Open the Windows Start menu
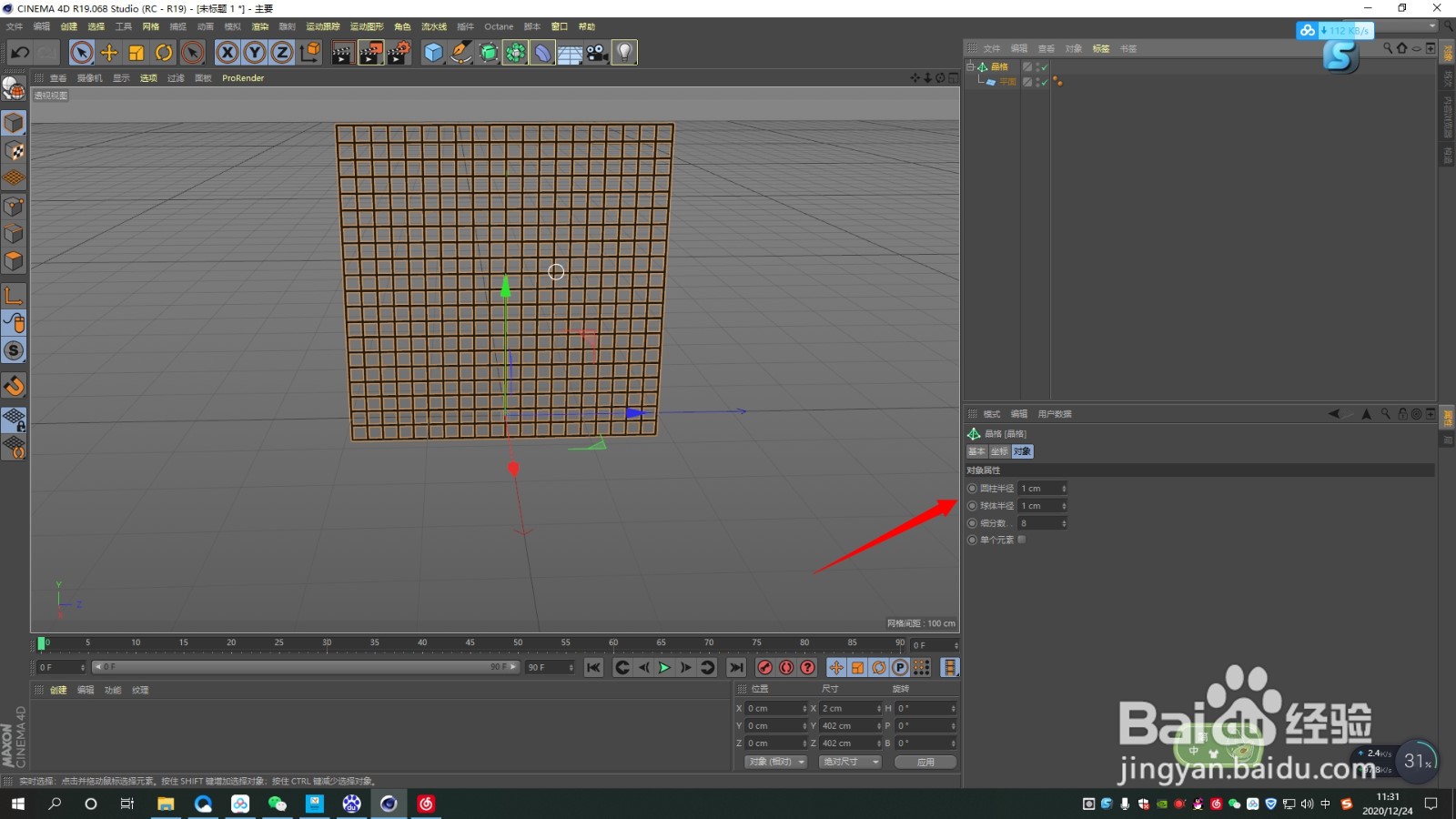 pos(17,804)
